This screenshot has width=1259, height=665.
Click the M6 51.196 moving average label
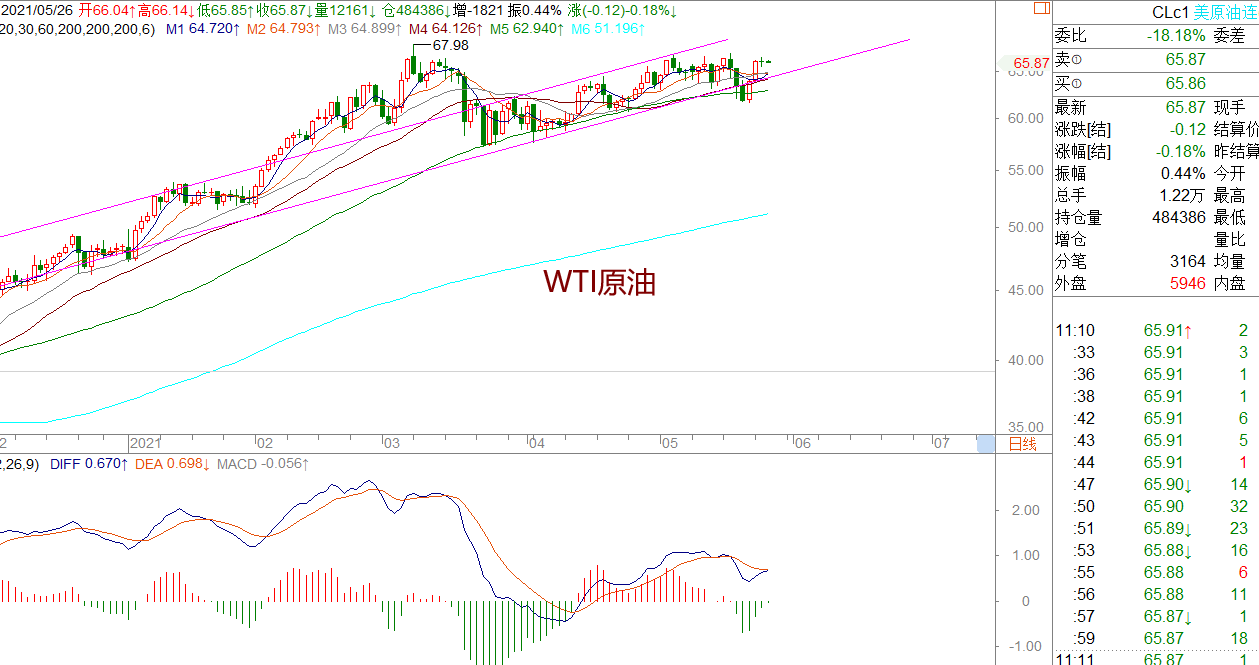tap(606, 29)
